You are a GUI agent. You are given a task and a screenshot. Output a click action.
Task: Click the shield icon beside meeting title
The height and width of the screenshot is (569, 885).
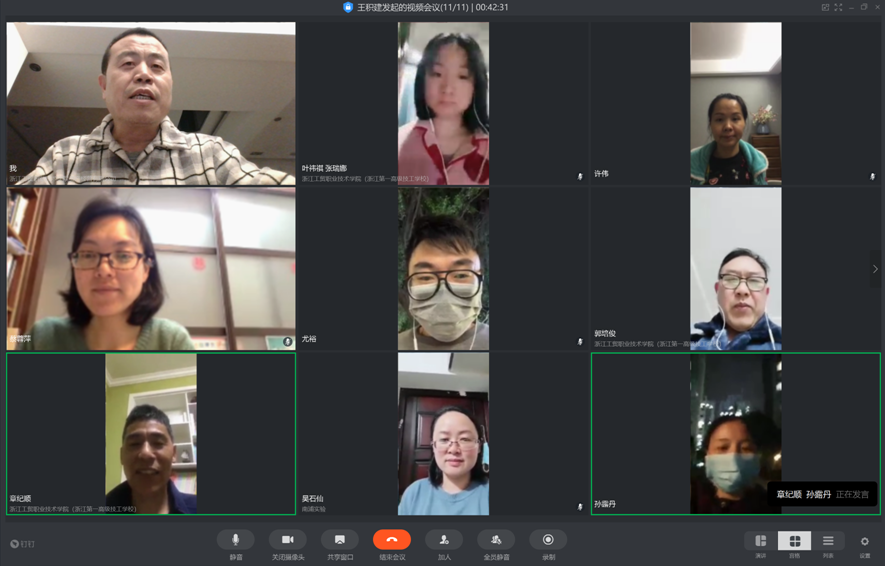348,7
